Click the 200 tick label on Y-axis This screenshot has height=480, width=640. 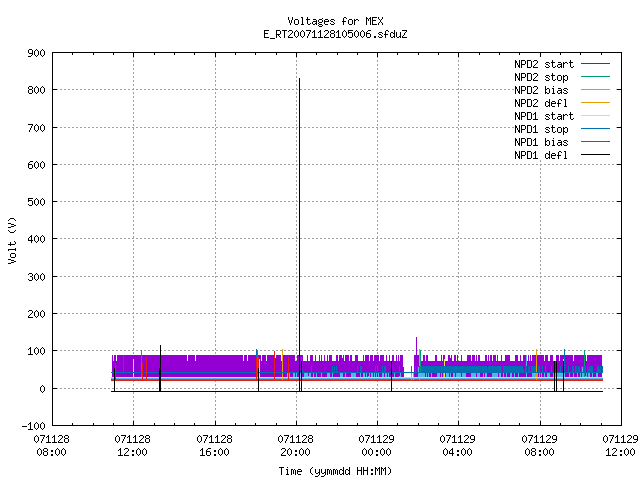pos(36,314)
